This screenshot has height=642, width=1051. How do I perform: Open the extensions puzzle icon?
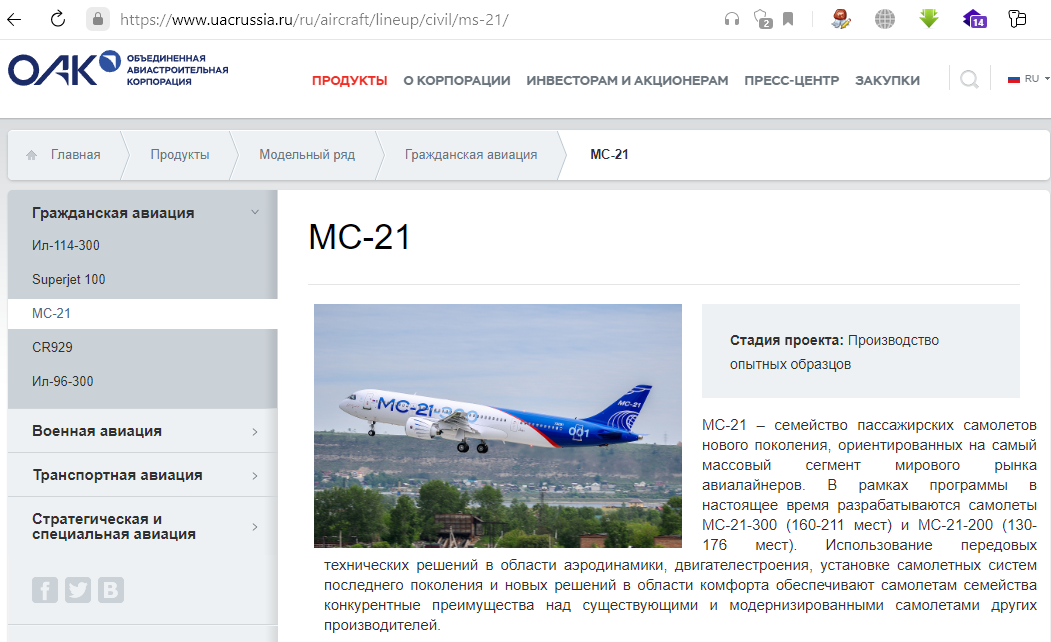click(1017, 19)
